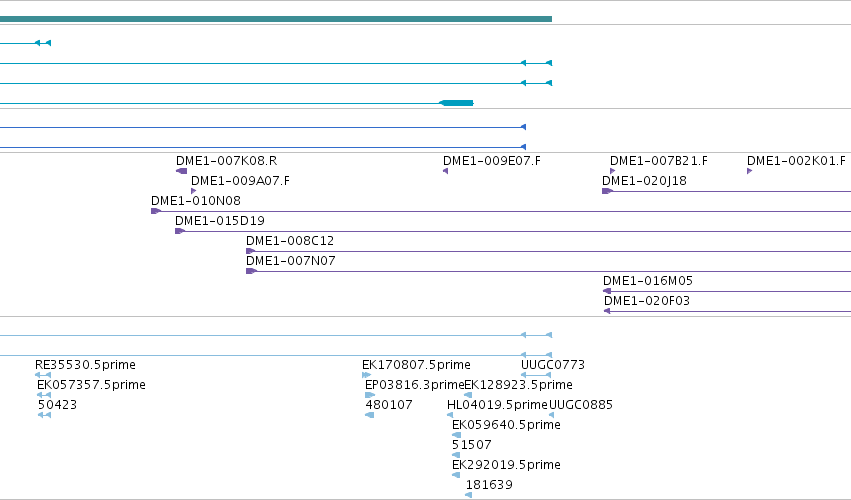
Task: Select the DME1-016M05 arrow head
Action: point(607,292)
